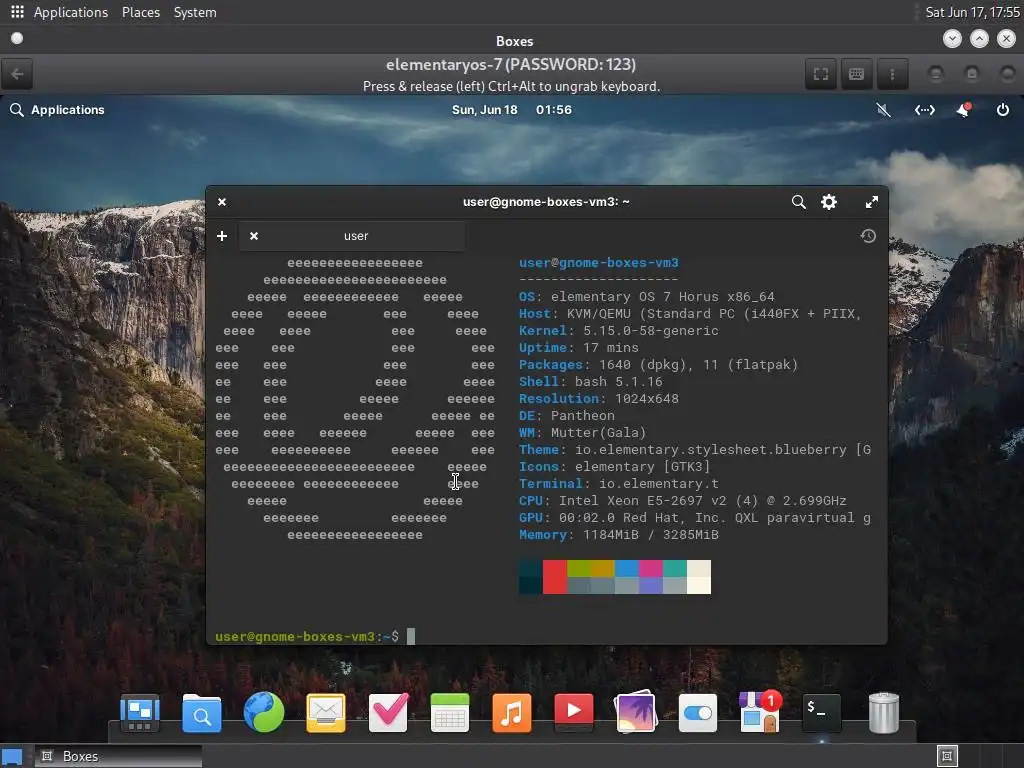The height and width of the screenshot is (768, 1024).
Task: Launch Mail from the dock
Action: [x=326, y=712]
